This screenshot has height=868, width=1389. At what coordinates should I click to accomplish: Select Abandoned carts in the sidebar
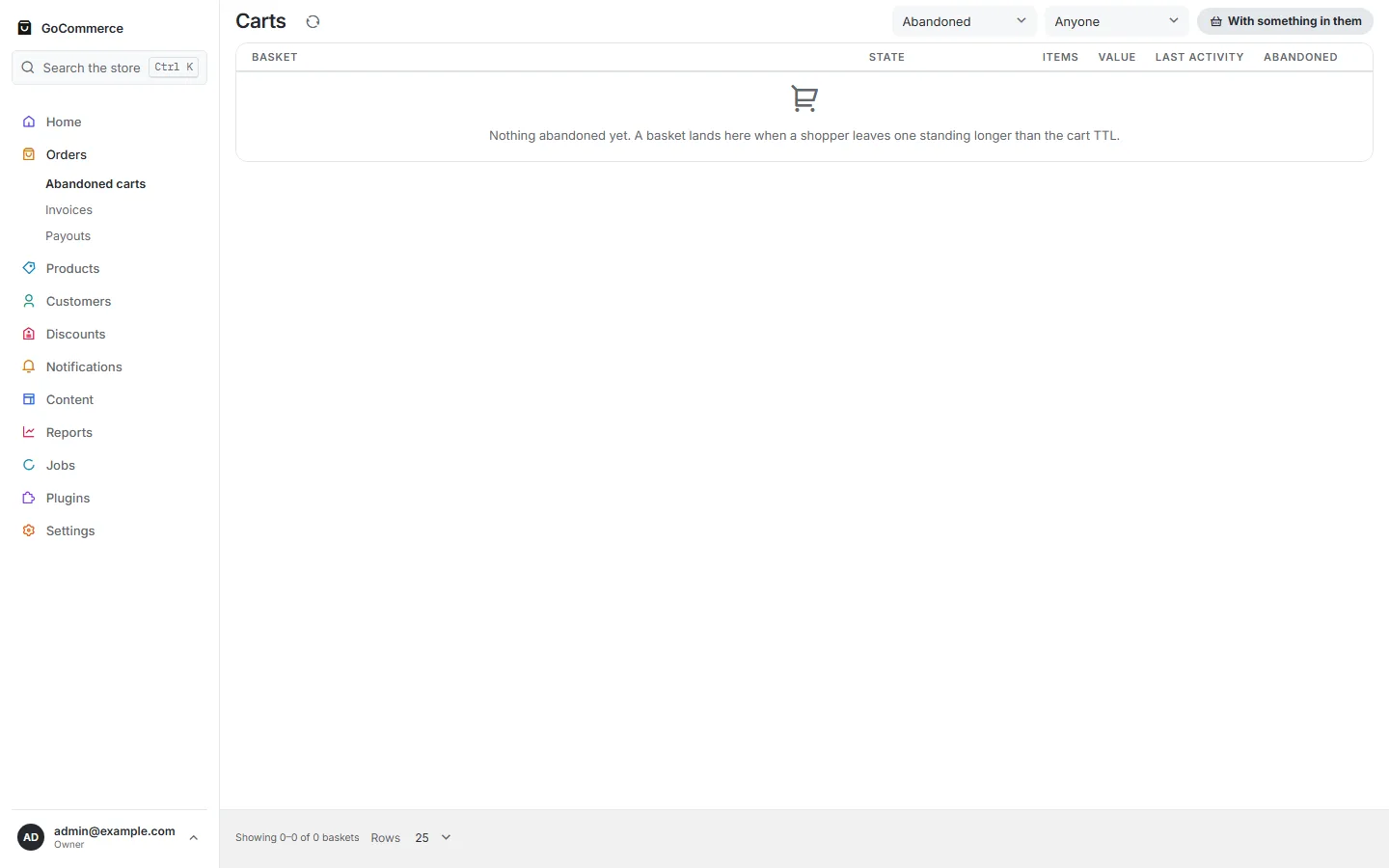95,183
